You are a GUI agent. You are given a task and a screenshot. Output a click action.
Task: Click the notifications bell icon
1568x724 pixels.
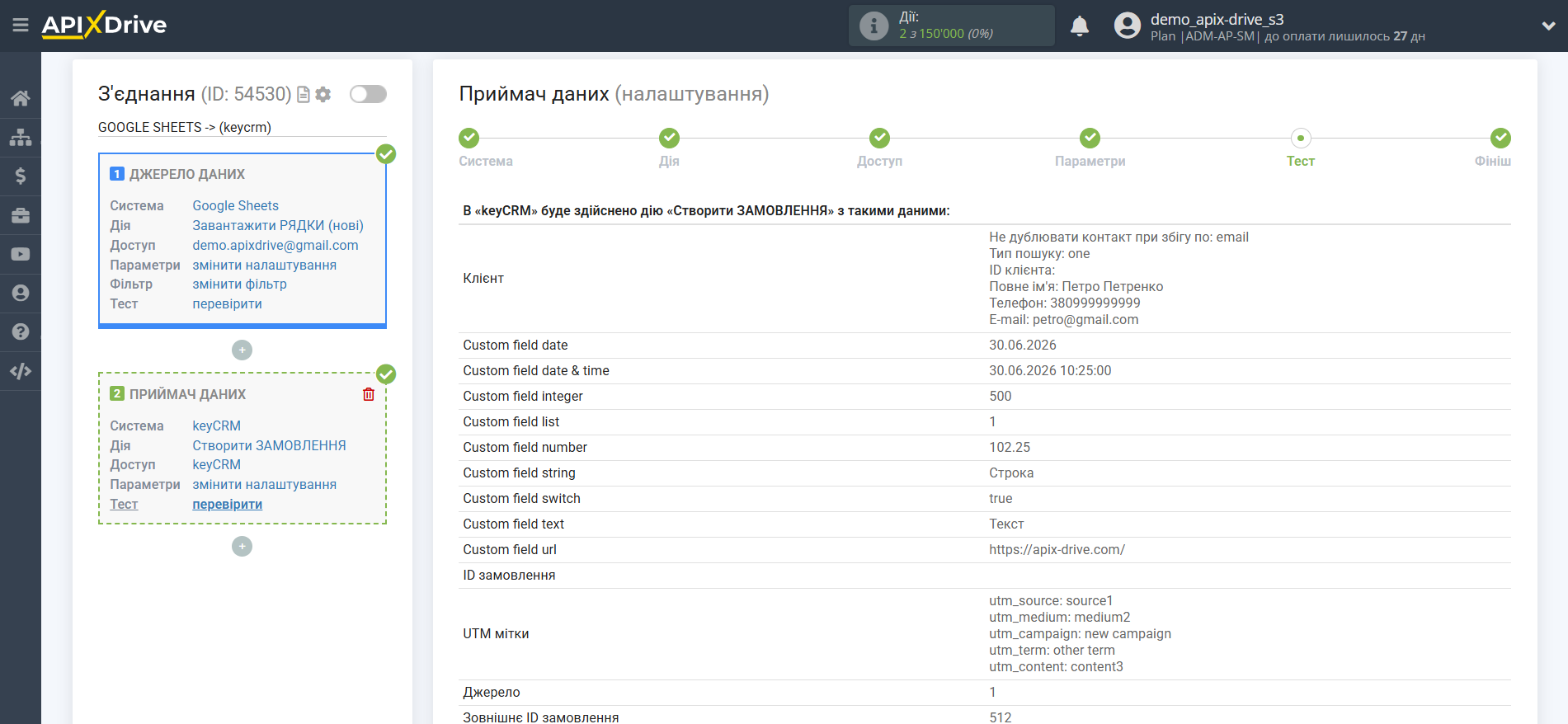click(x=1080, y=26)
